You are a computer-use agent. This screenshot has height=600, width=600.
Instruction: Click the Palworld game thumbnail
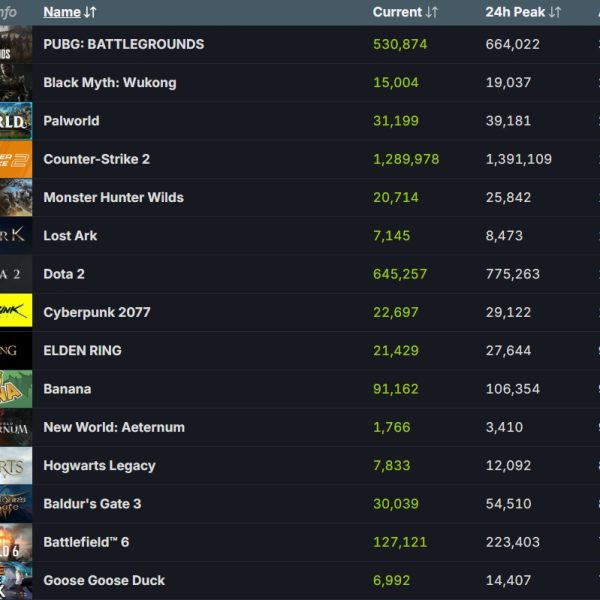pyautogui.click(x=15, y=121)
